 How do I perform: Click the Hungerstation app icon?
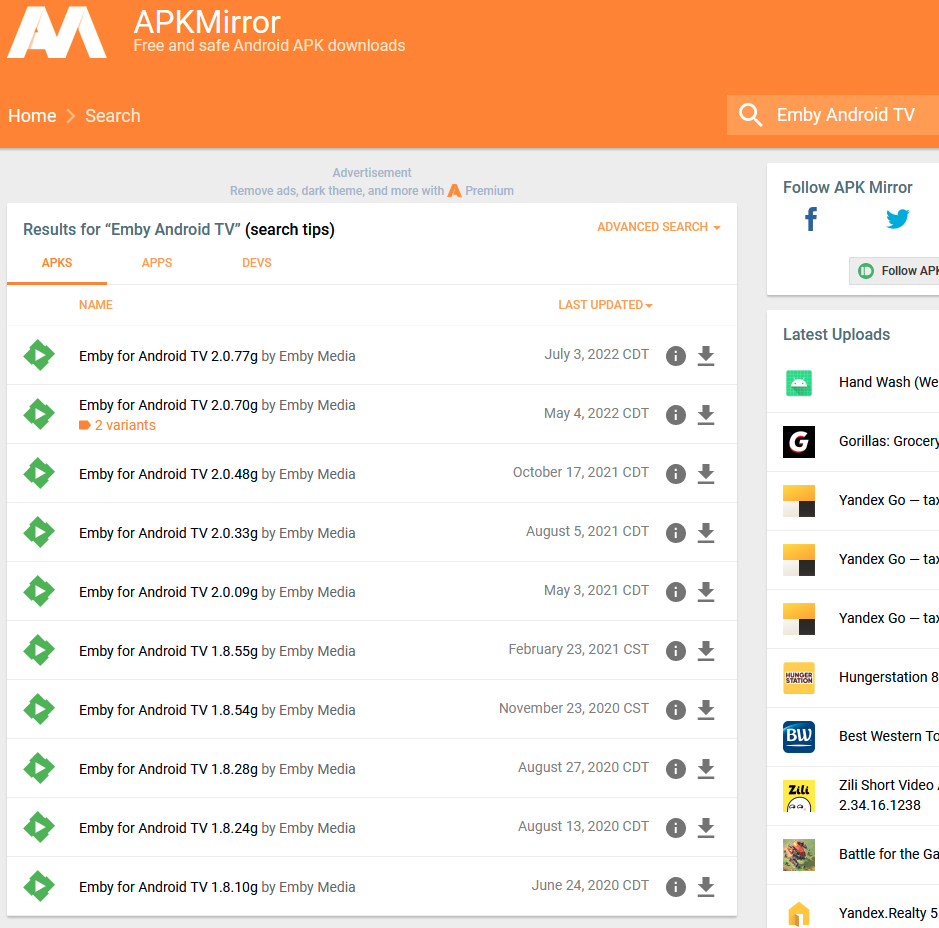pos(799,678)
